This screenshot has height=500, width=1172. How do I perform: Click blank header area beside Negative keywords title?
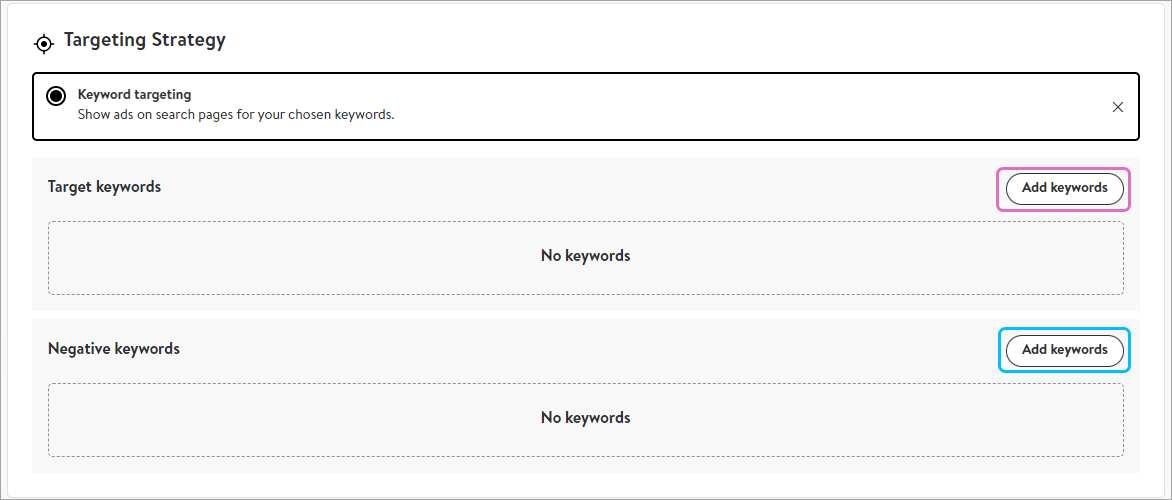tap(580, 349)
